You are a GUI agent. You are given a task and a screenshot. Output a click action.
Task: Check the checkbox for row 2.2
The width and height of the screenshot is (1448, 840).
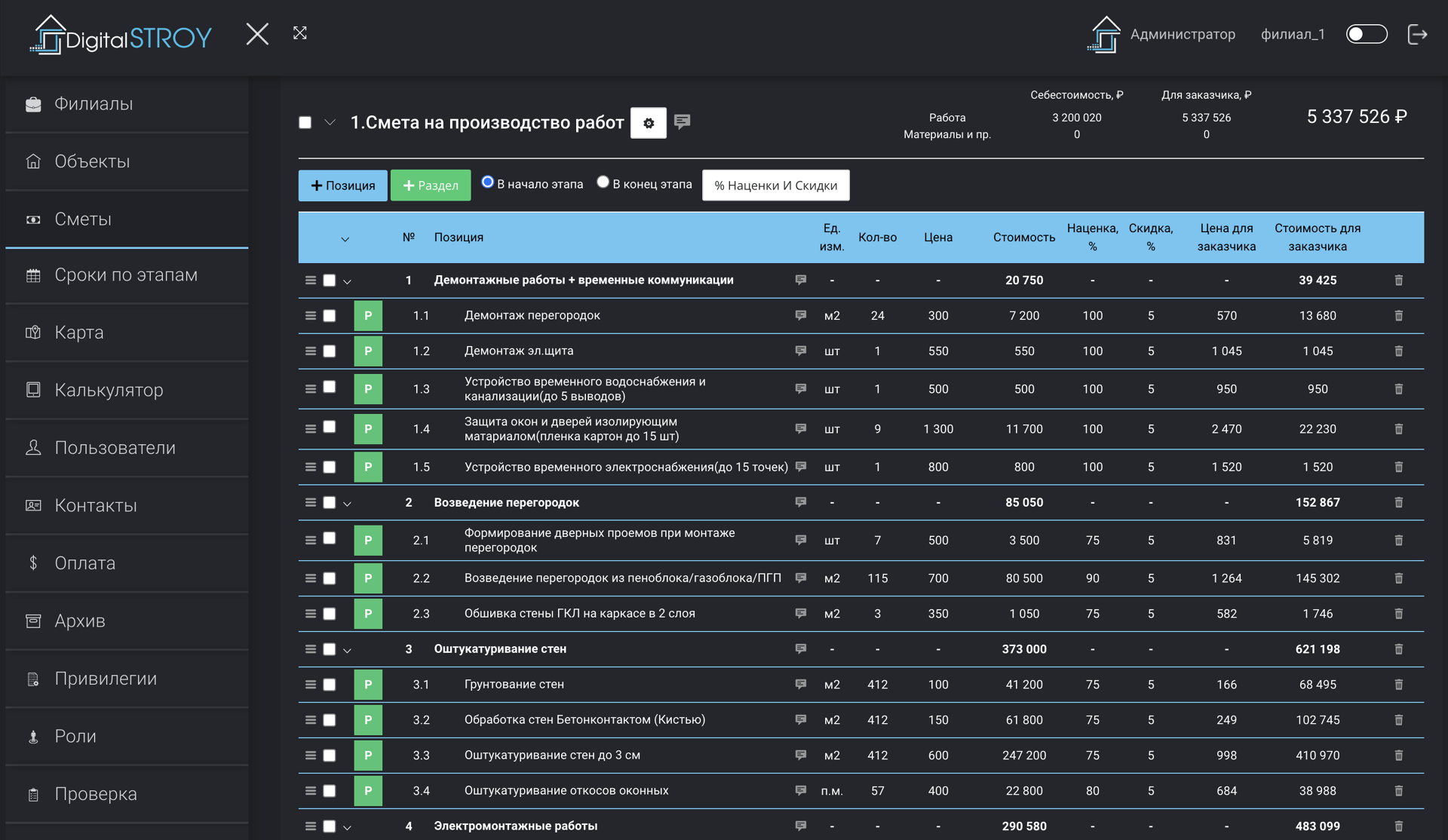point(330,578)
